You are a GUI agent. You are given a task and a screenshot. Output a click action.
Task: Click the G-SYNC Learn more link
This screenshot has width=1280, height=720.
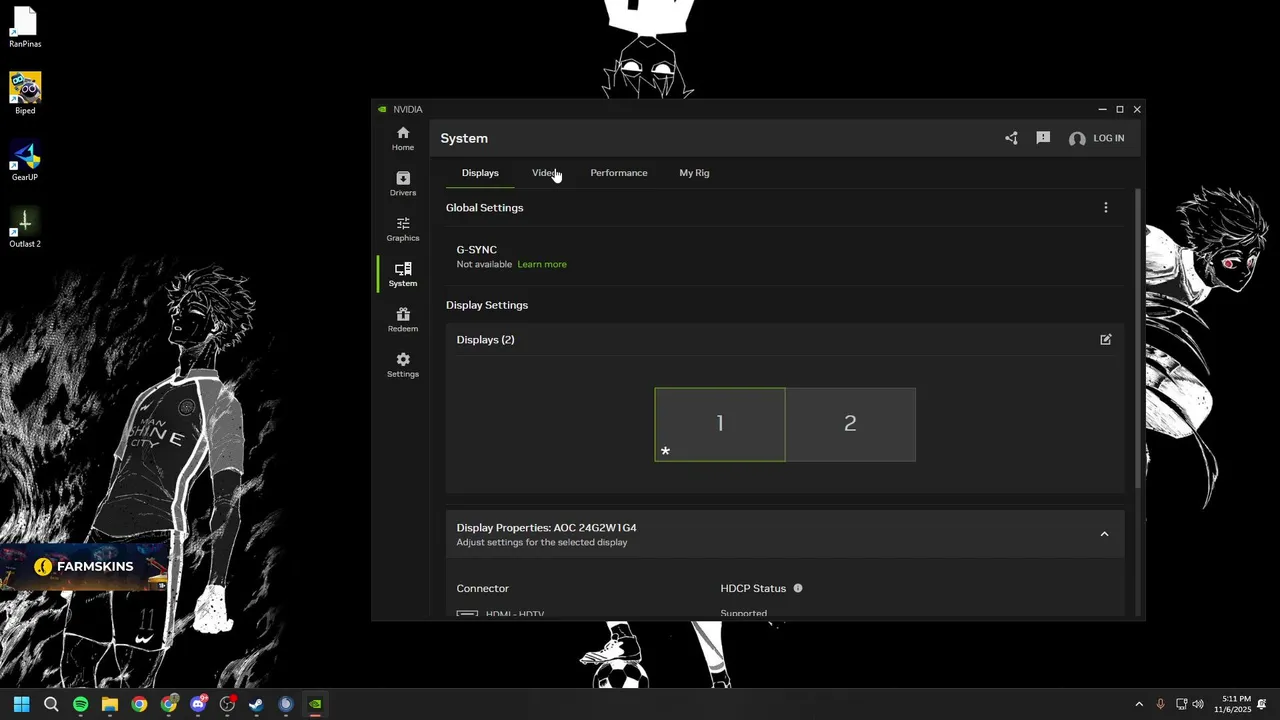click(542, 264)
